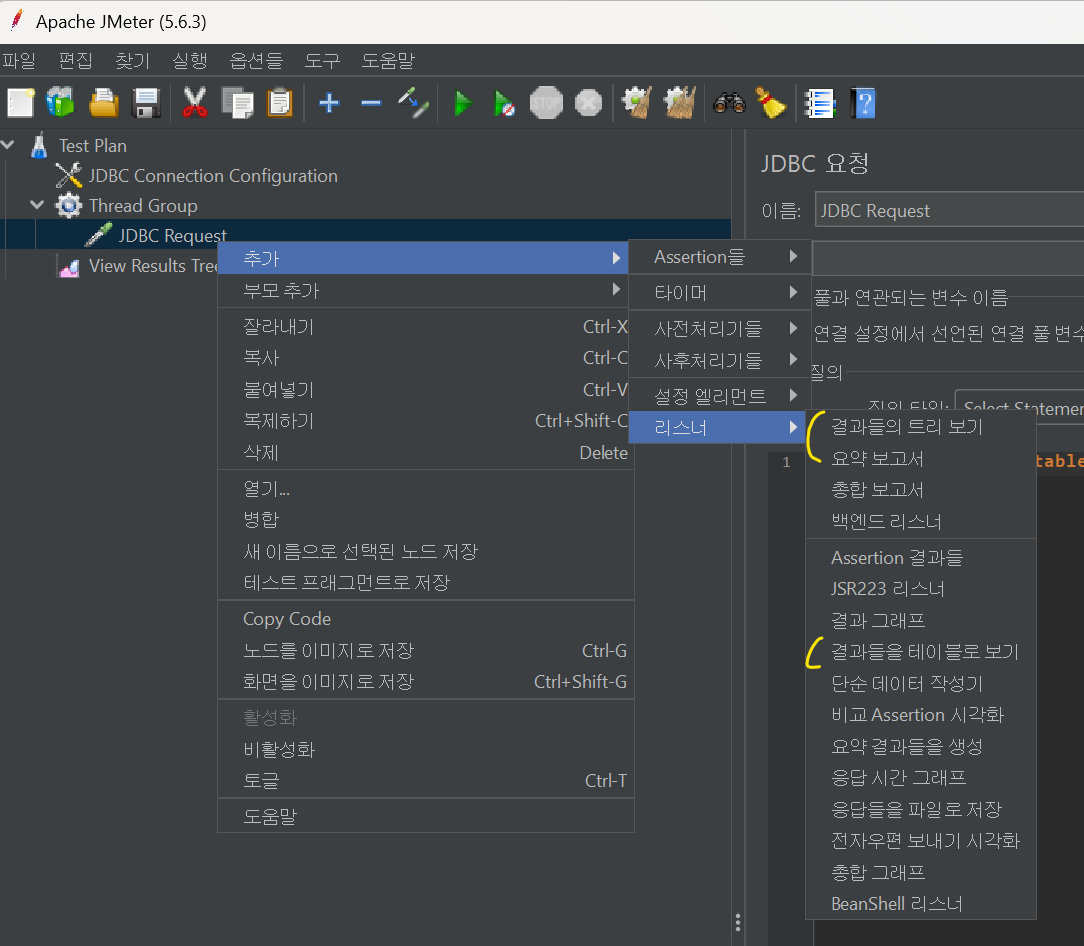This screenshot has height=946, width=1084.
Task: Click the JDBC Connection Configuration wrench icon
Action: point(68,176)
